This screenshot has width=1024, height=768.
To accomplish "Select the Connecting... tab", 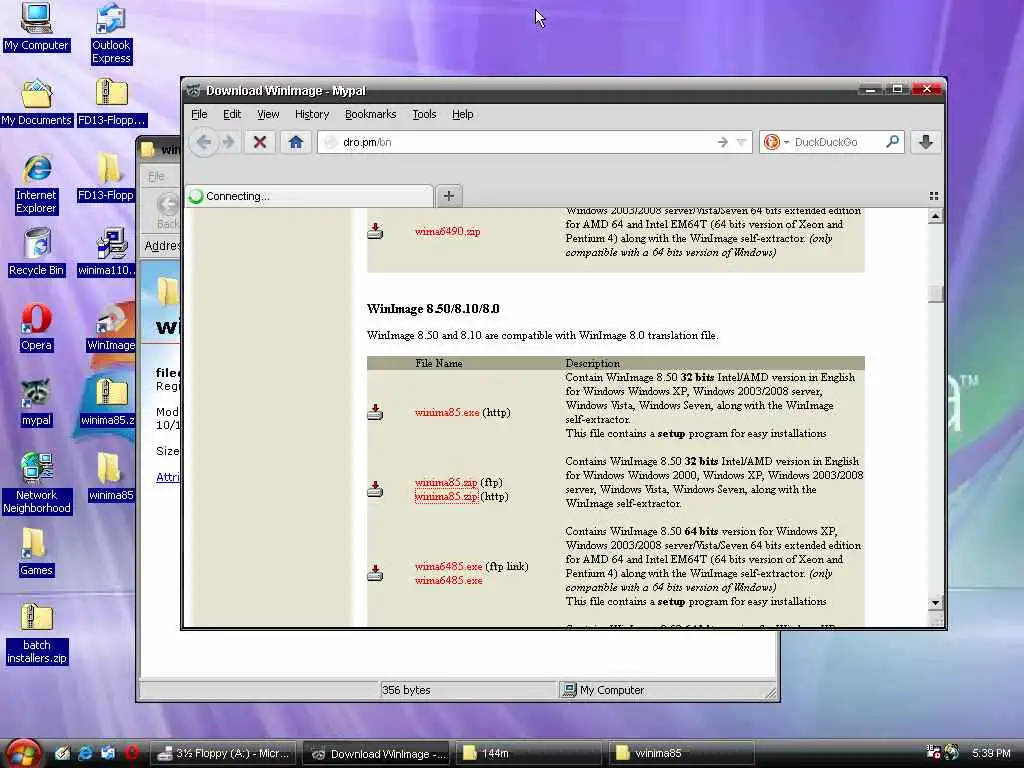I will [x=310, y=196].
